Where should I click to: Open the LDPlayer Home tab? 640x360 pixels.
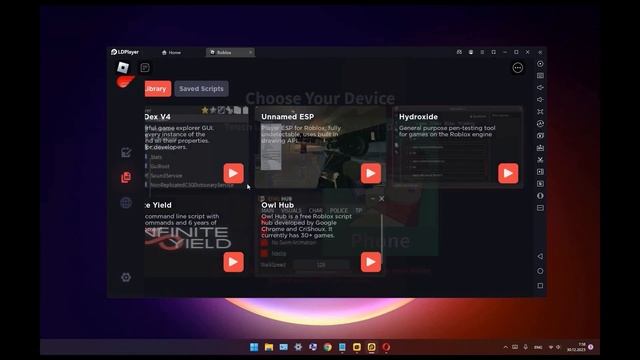pyautogui.click(x=171, y=53)
